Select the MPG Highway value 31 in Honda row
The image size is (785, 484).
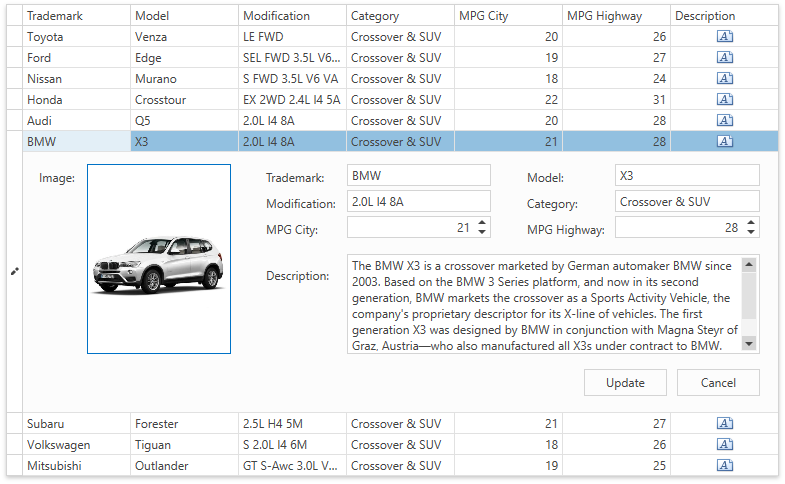tap(617, 100)
